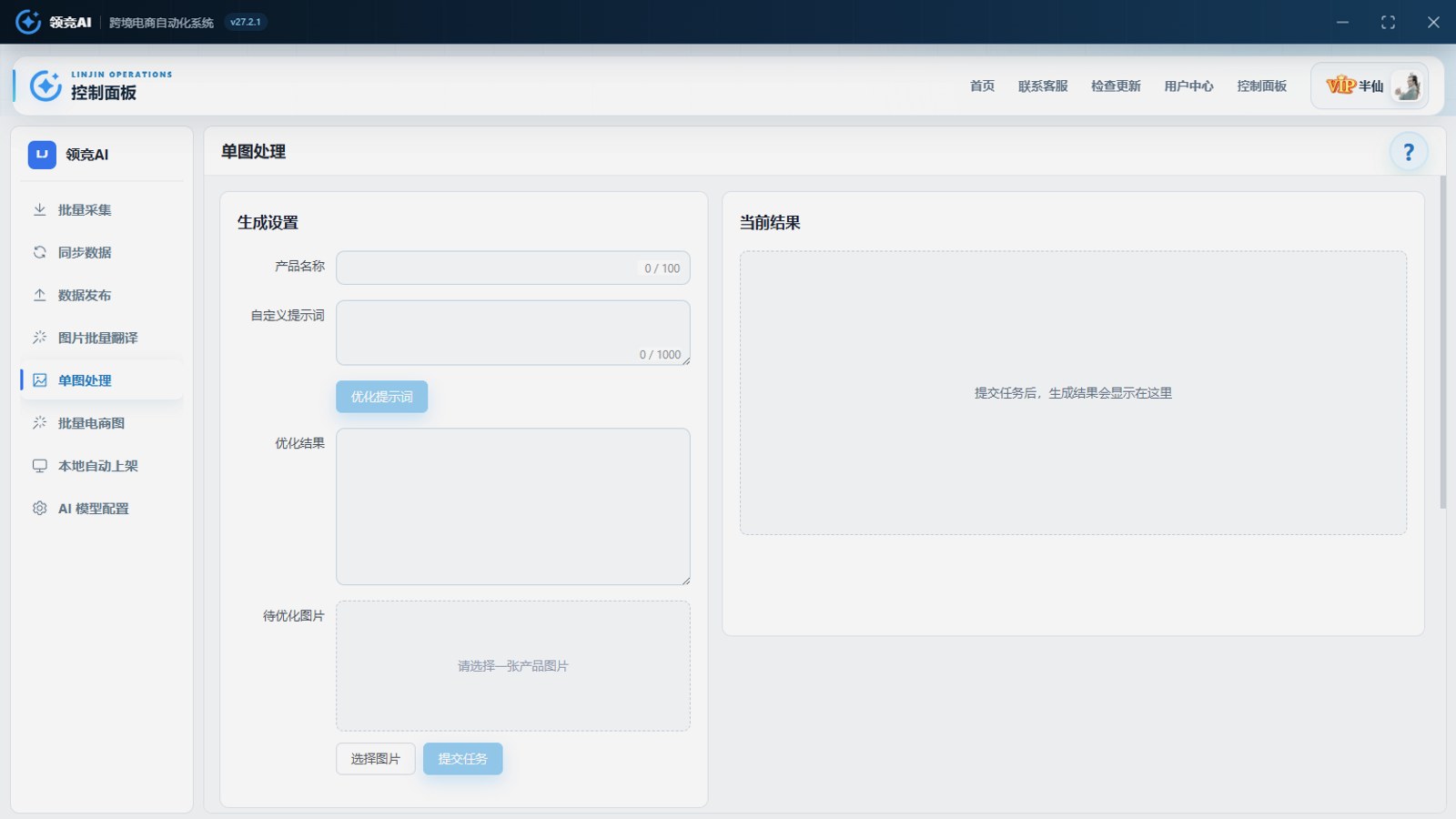Click the v27.2.1 version badge
The height and width of the screenshot is (819, 1456).
click(246, 22)
